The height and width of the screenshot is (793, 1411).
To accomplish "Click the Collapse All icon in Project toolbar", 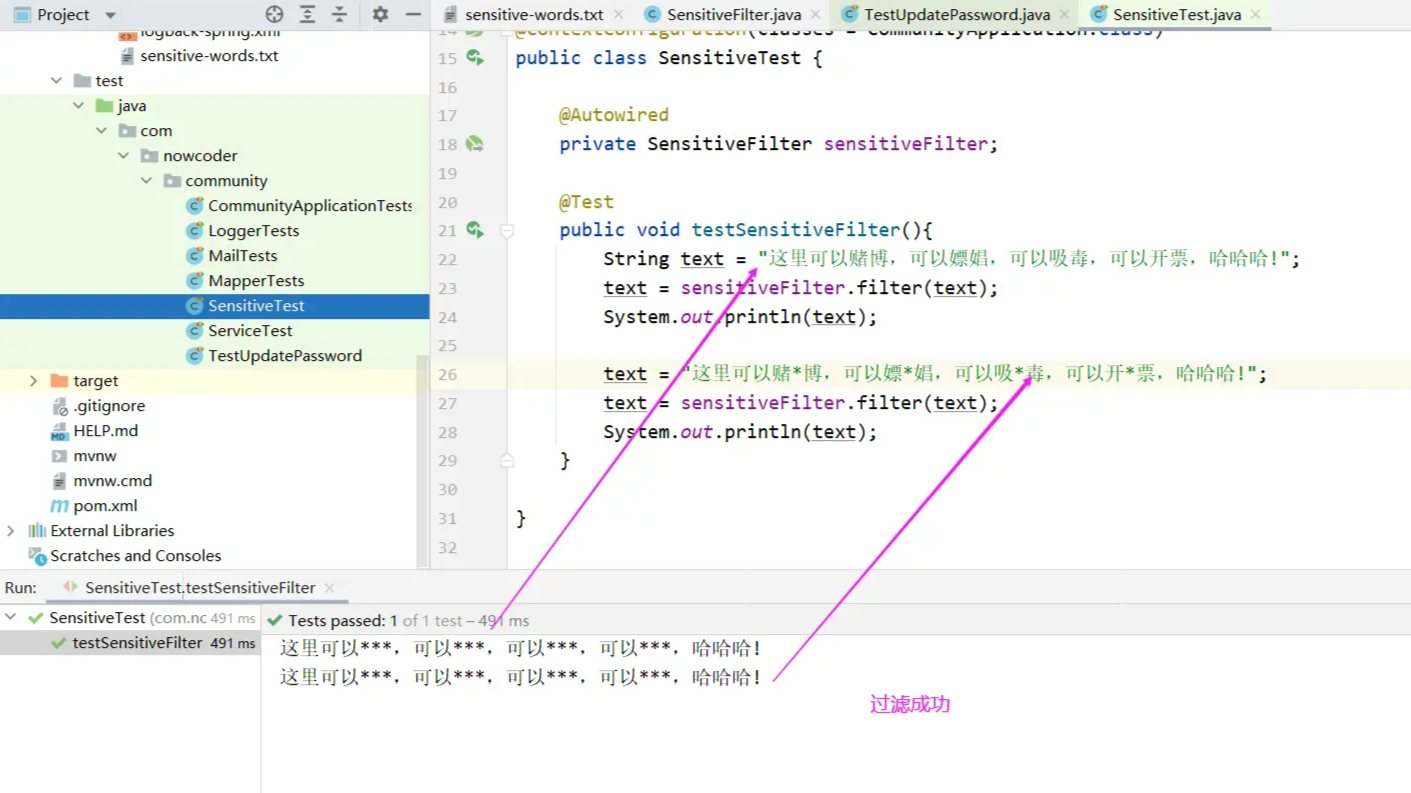I will pyautogui.click(x=341, y=15).
